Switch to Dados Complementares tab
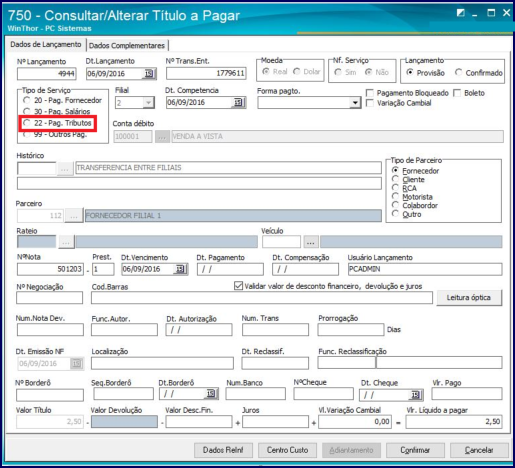 click(127, 46)
